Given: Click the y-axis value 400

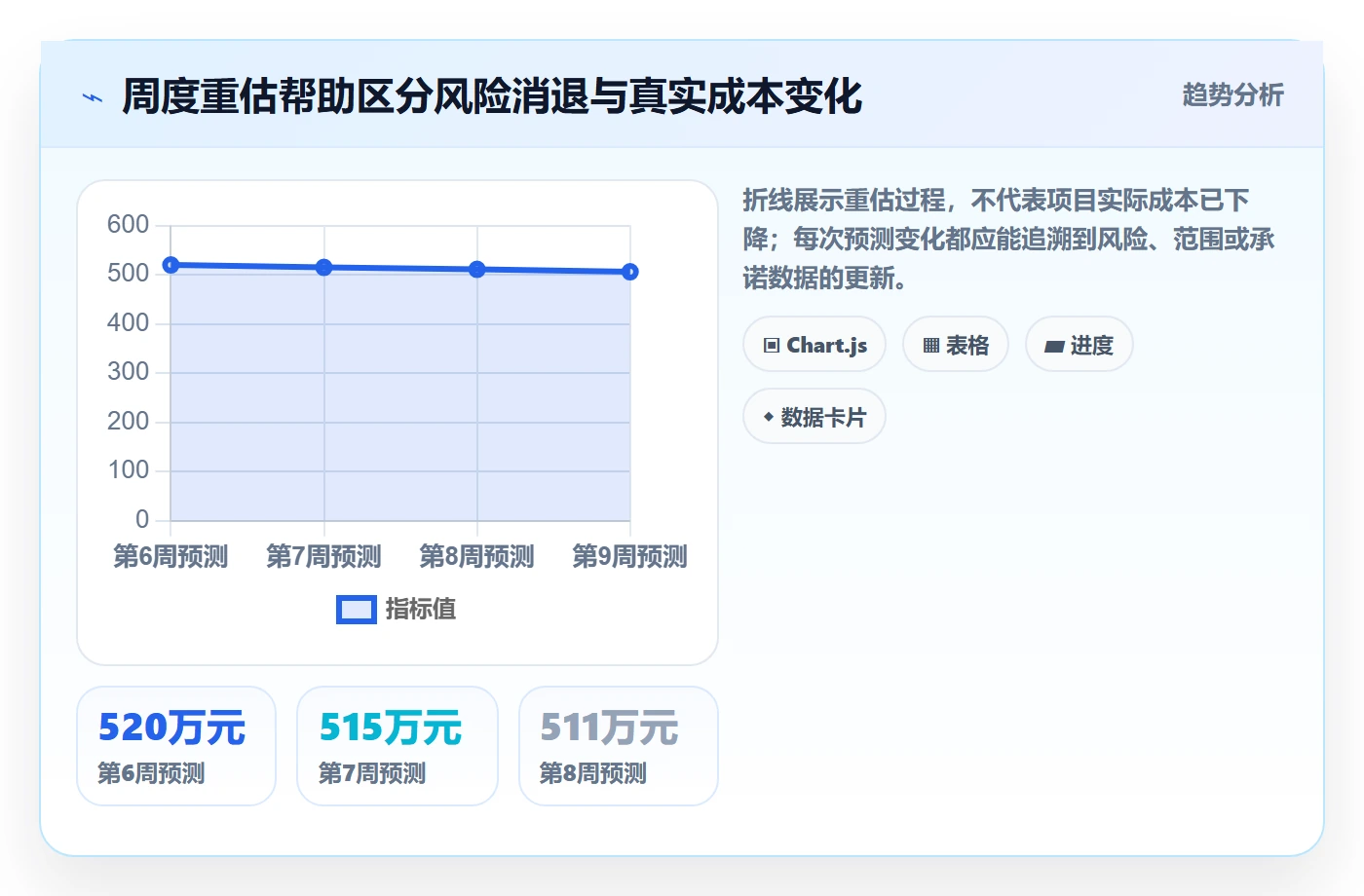Looking at the screenshot, I should pos(128,323).
